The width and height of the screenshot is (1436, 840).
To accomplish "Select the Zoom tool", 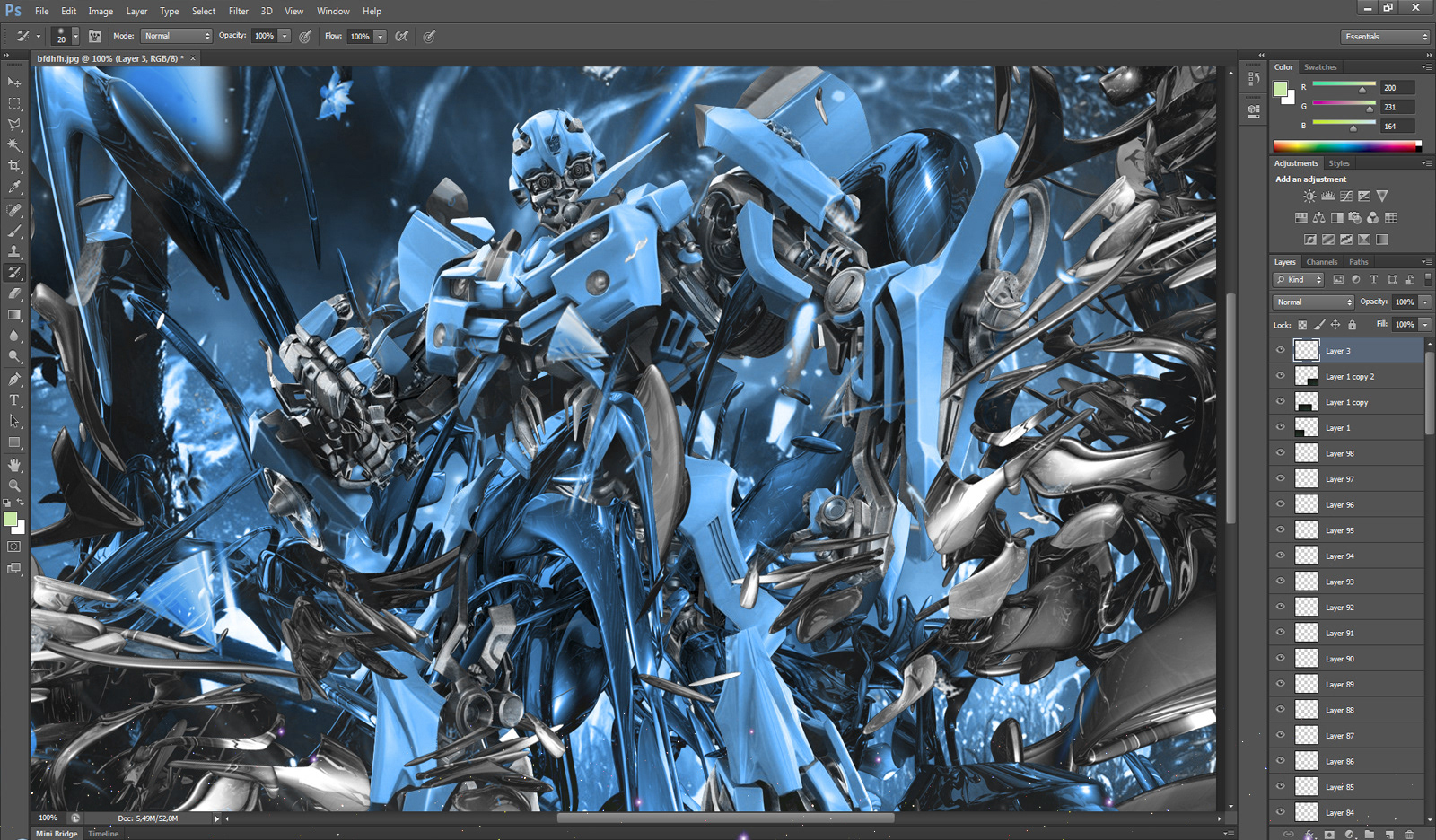I will [x=14, y=486].
